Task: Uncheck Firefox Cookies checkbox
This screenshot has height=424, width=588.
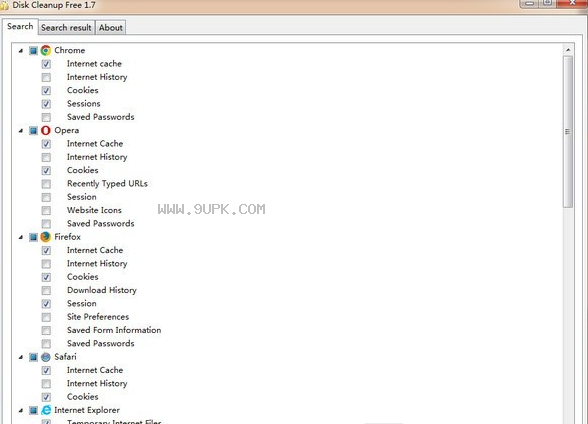Action: [46, 277]
